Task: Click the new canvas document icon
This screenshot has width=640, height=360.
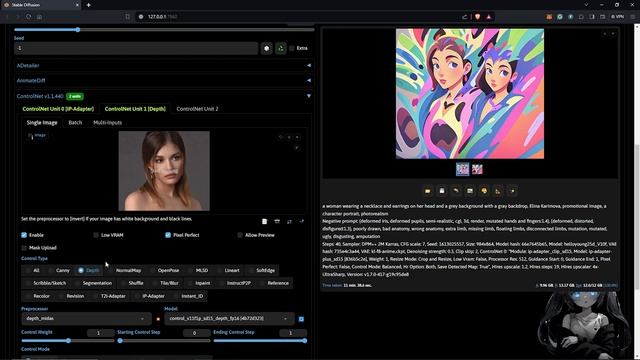Action: pos(264,221)
